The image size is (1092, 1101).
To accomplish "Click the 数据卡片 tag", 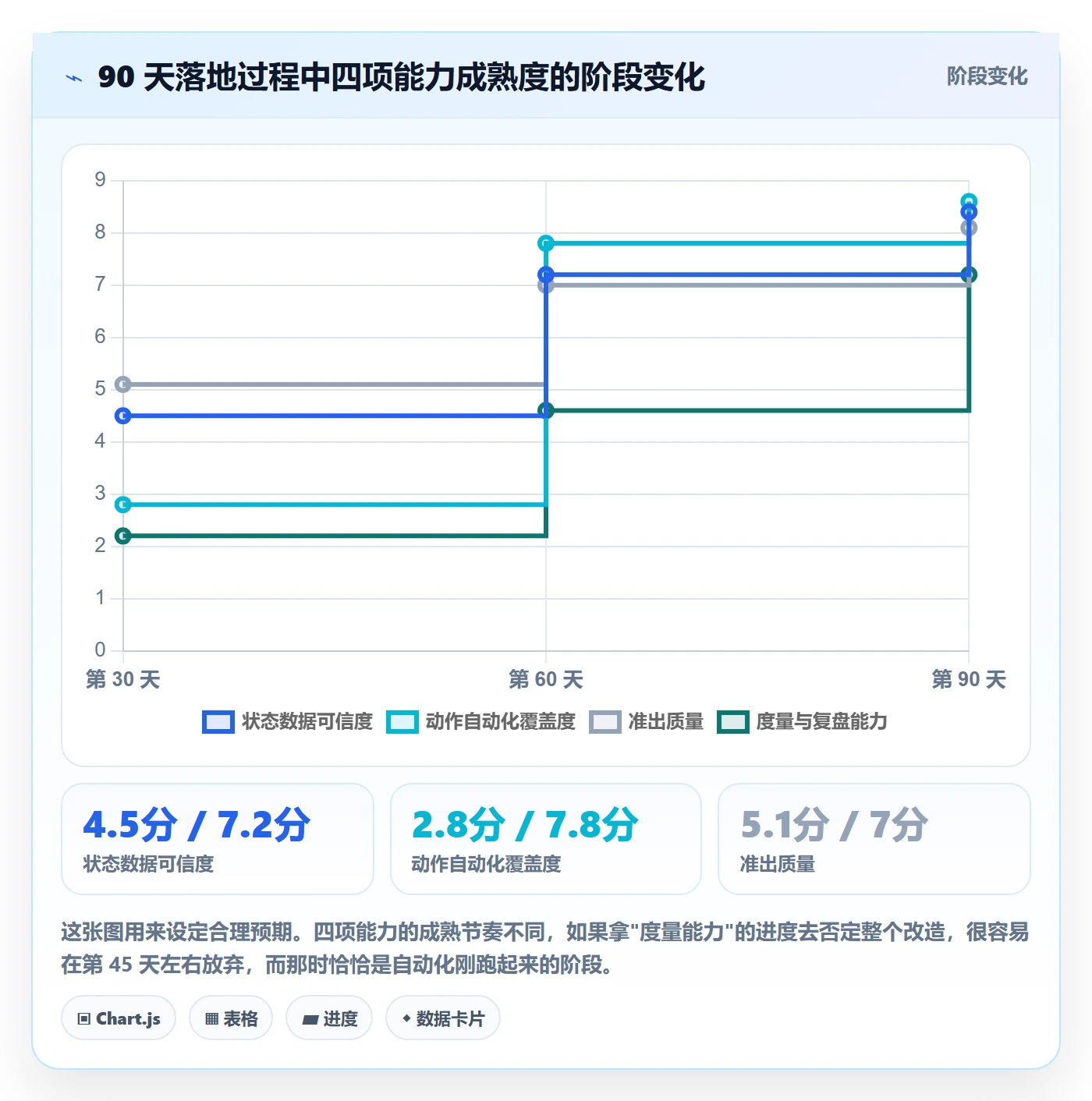I will (x=443, y=1018).
